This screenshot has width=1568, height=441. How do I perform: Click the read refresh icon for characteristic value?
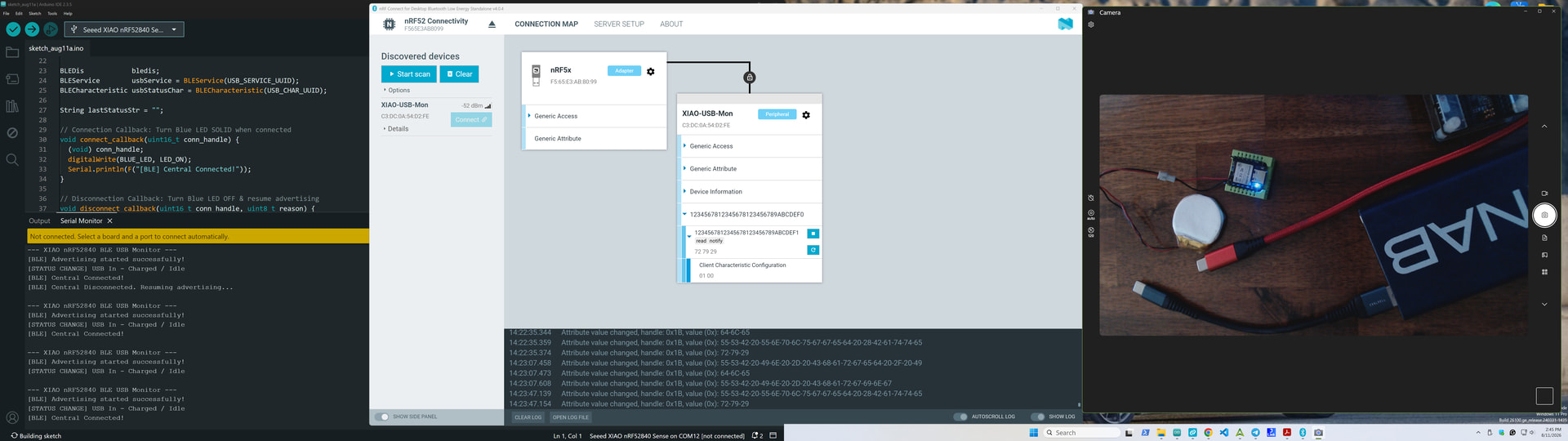tap(813, 250)
